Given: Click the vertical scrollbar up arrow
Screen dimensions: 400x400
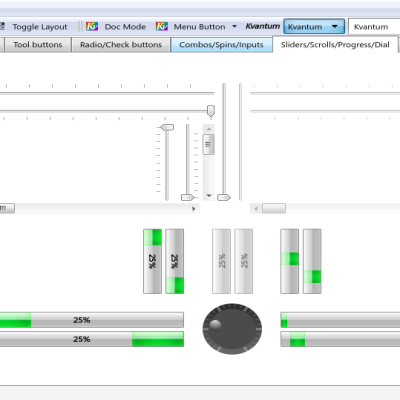Looking at the screenshot, I should tap(209, 129).
